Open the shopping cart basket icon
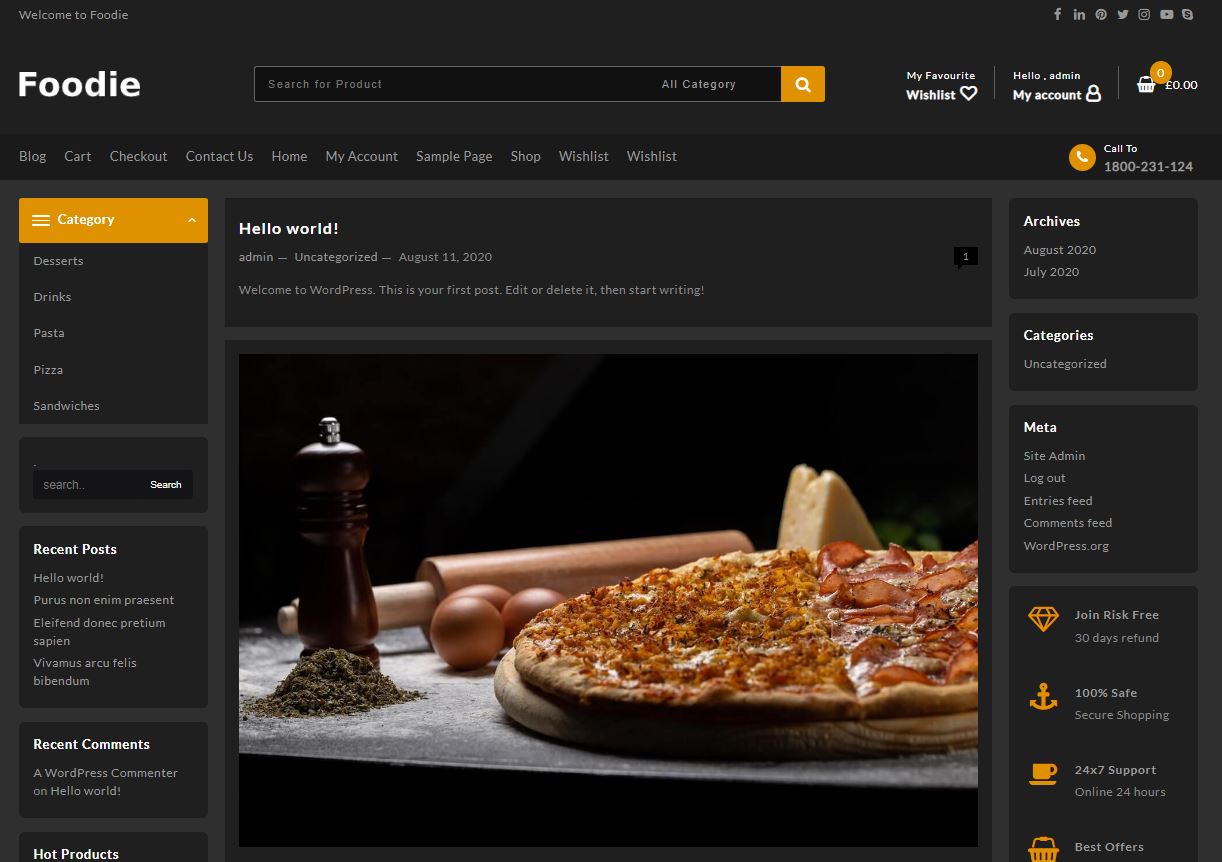The height and width of the screenshot is (862, 1222). pyautogui.click(x=1146, y=85)
